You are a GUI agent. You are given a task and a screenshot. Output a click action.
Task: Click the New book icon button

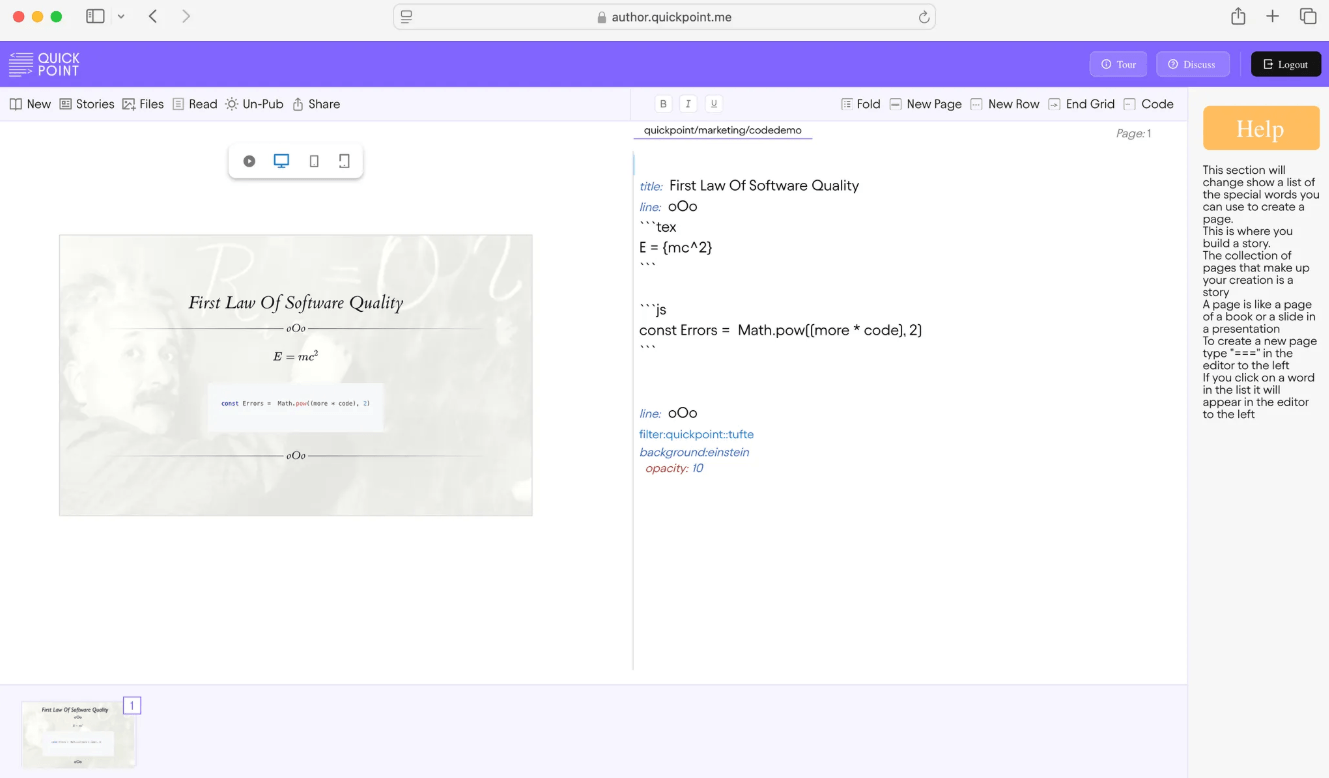pos(30,104)
